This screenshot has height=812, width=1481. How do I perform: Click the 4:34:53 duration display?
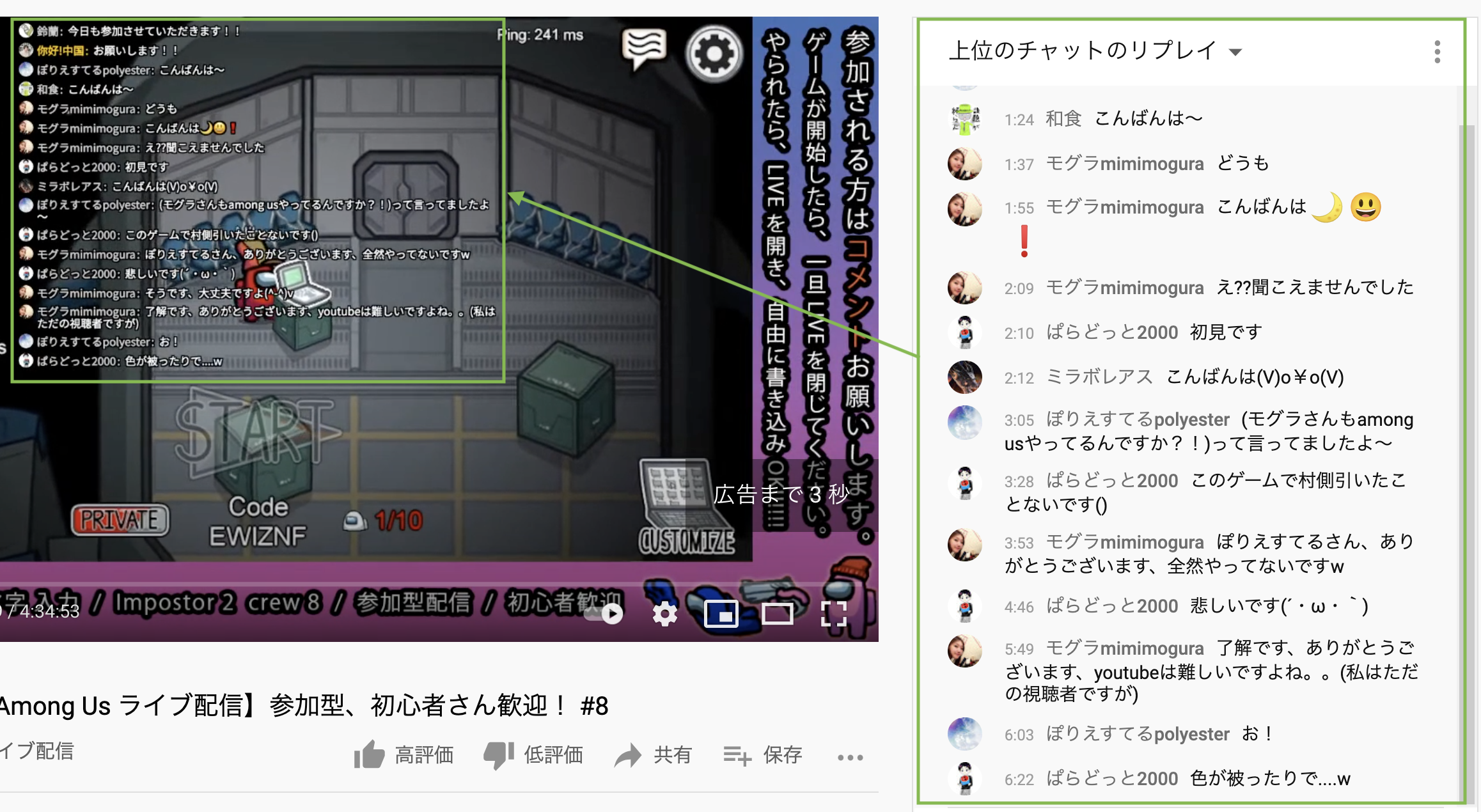[49, 611]
